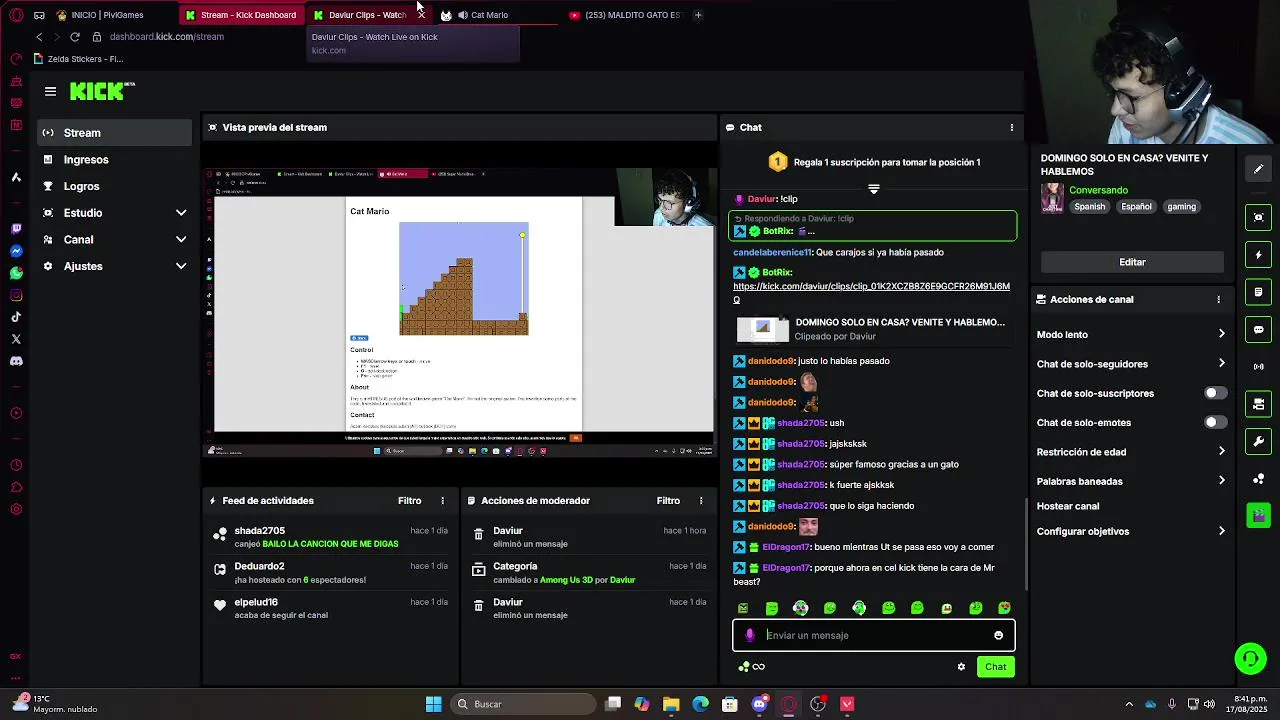Click the broadcast signal icon in the right rail
The width and height of the screenshot is (1280, 720).
[x=1258, y=367]
